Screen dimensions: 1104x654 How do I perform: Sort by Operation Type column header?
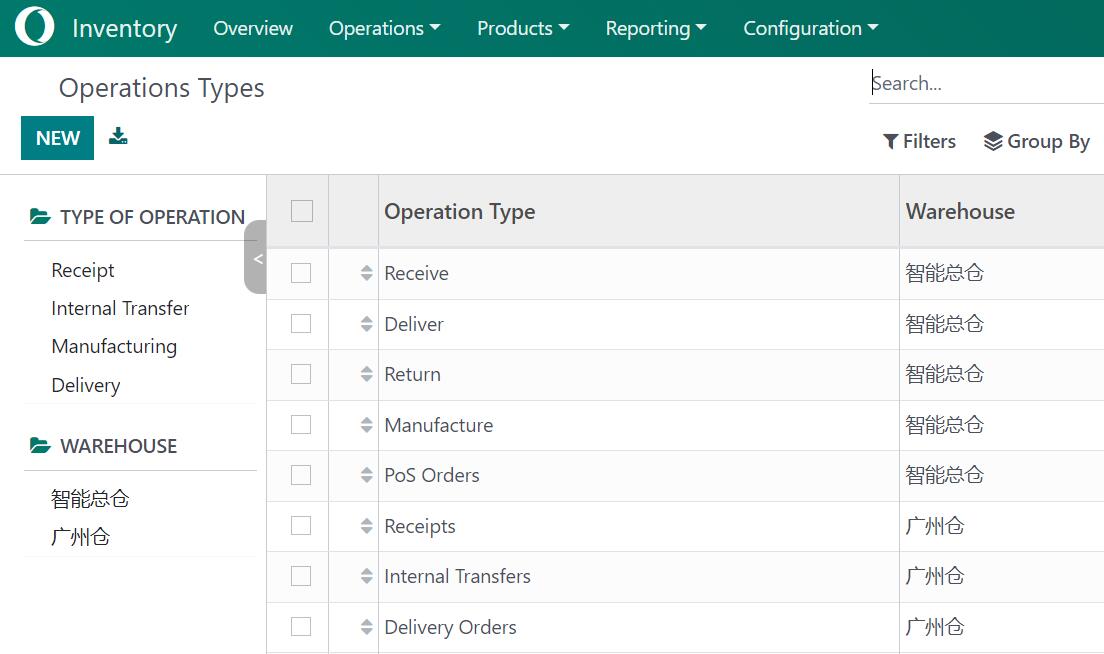(460, 211)
